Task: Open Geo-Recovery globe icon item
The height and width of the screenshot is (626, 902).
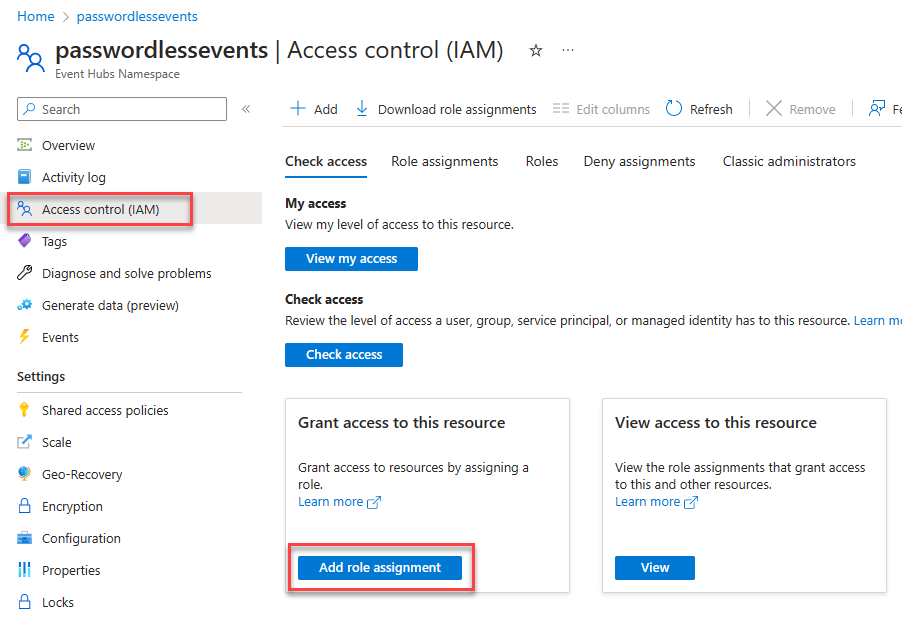Action: tap(25, 474)
